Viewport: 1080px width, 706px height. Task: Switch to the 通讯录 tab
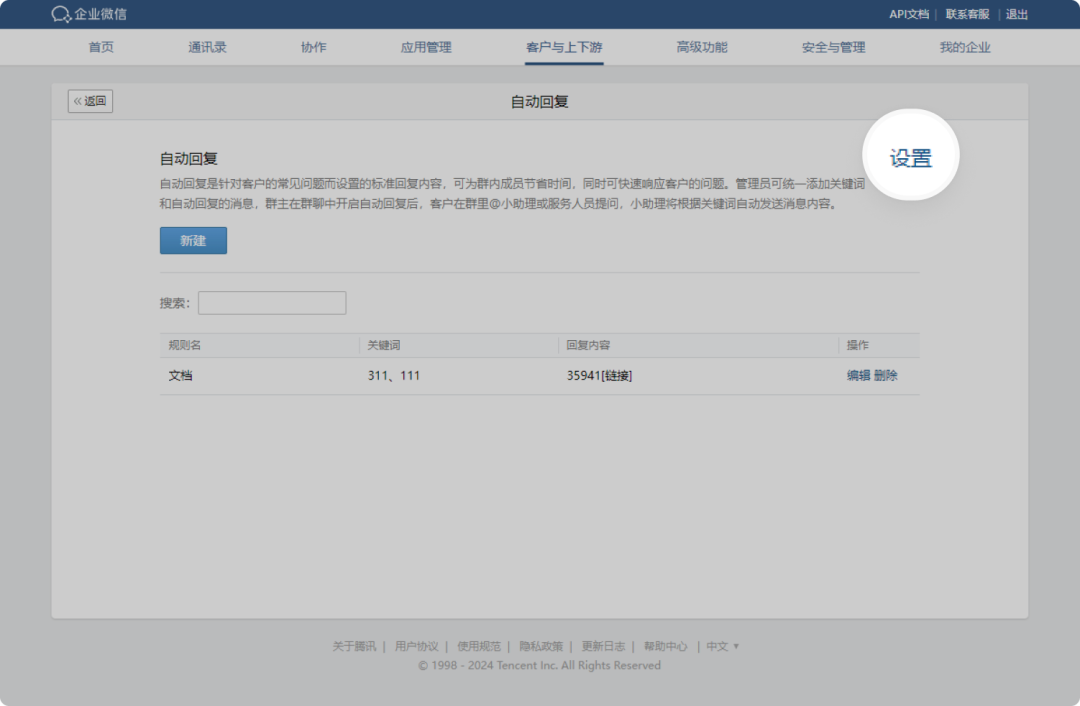click(x=207, y=47)
